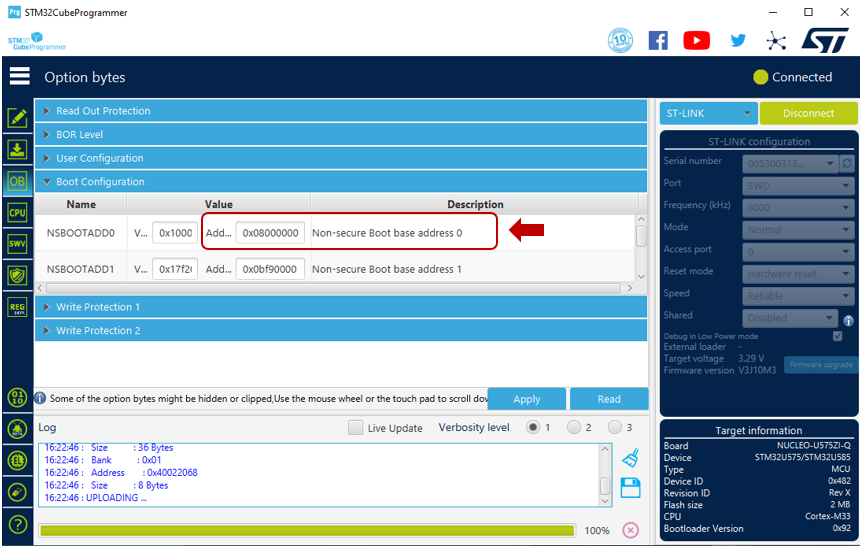Image resolution: width=860 pixels, height=547 pixels.
Task: Save the log with floppy disk icon
Action: click(630, 488)
